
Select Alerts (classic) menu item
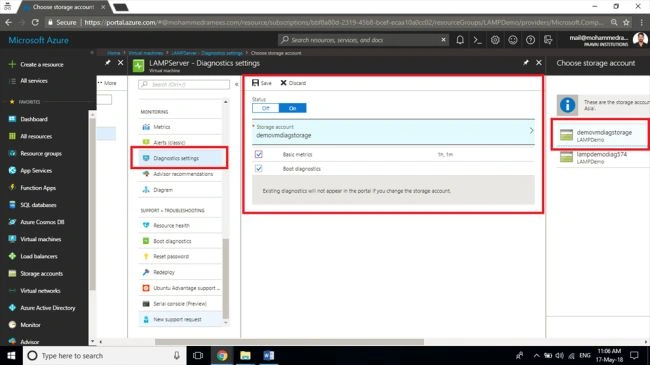tap(180, 142)
